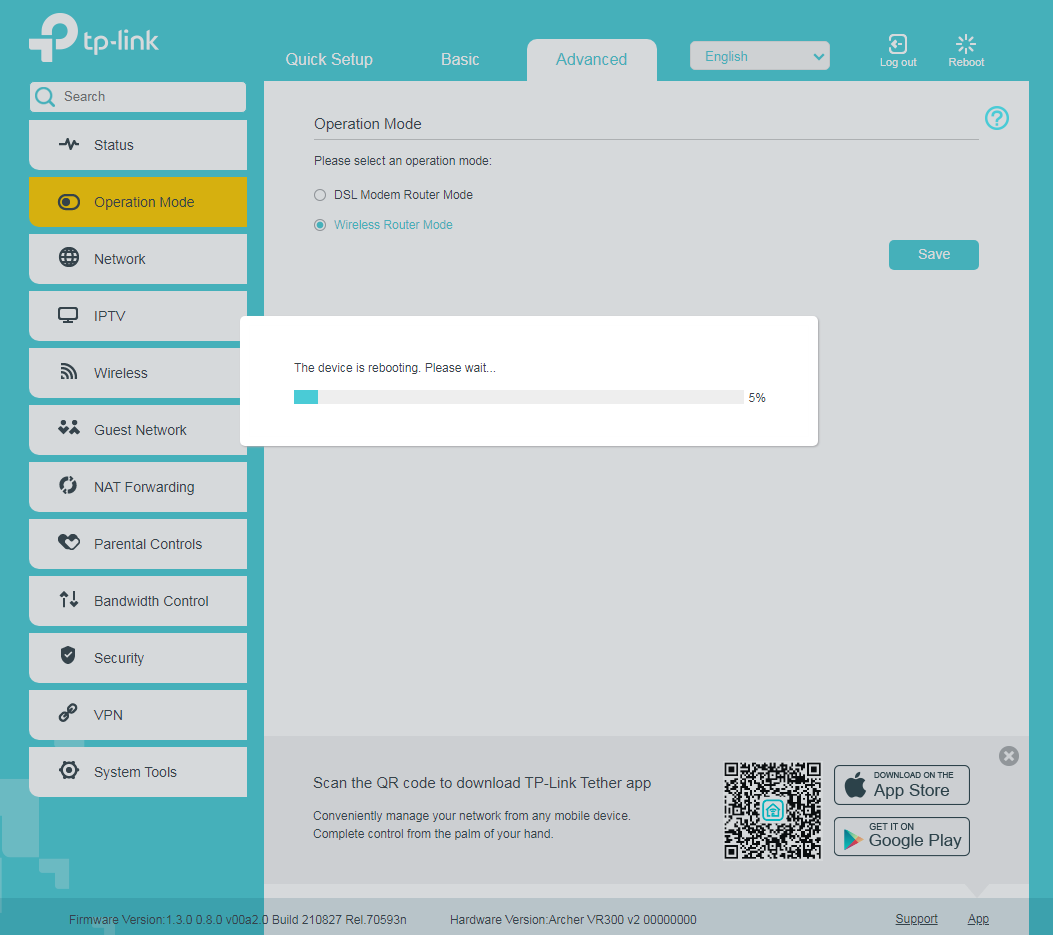Image resolution: width=1053 pixels, height=935 pixels.
Task: Click the Operation Mode section heading
Action: [x=368, y=124]
